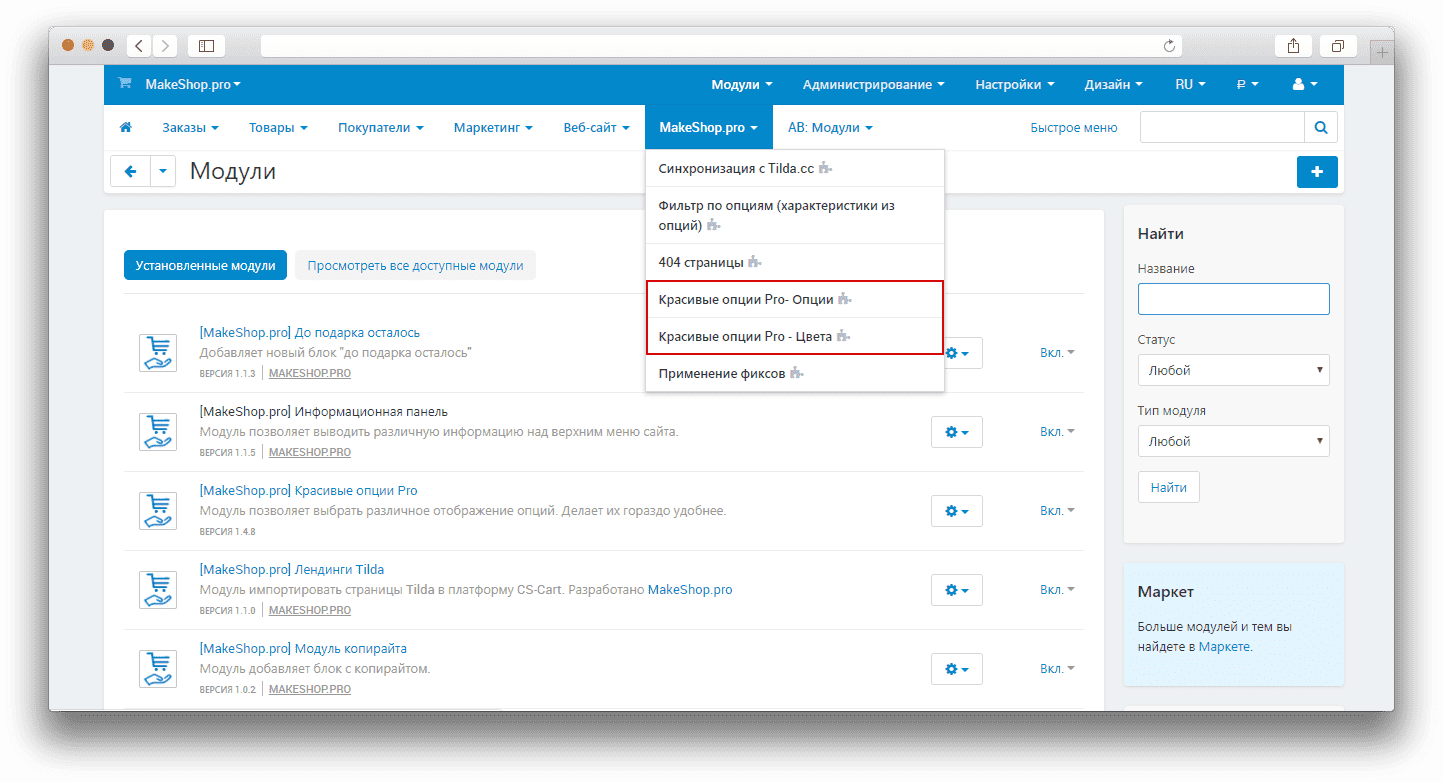Open the gear menu for Лендинги Tilda
This screenshot has width=1443, height=782.
point(957,590)
